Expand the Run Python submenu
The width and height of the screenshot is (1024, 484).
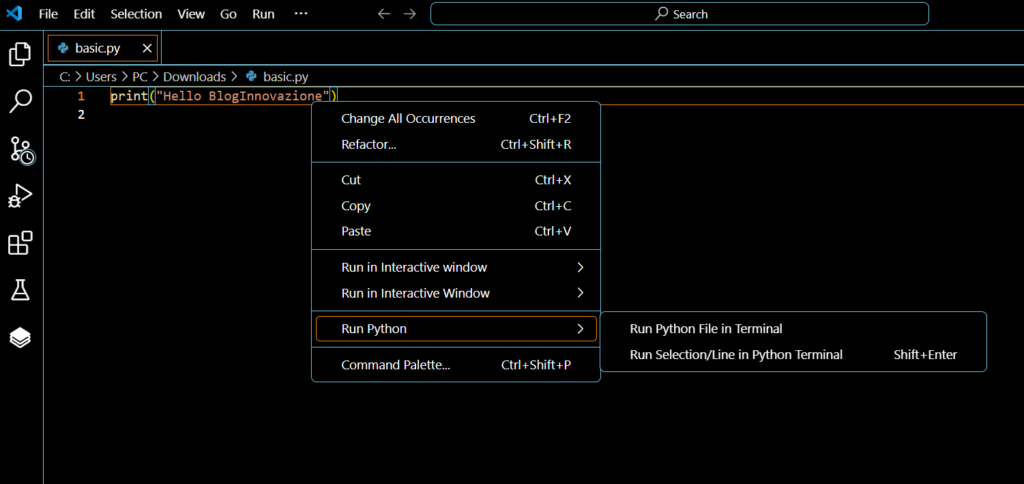pos(456,329)
